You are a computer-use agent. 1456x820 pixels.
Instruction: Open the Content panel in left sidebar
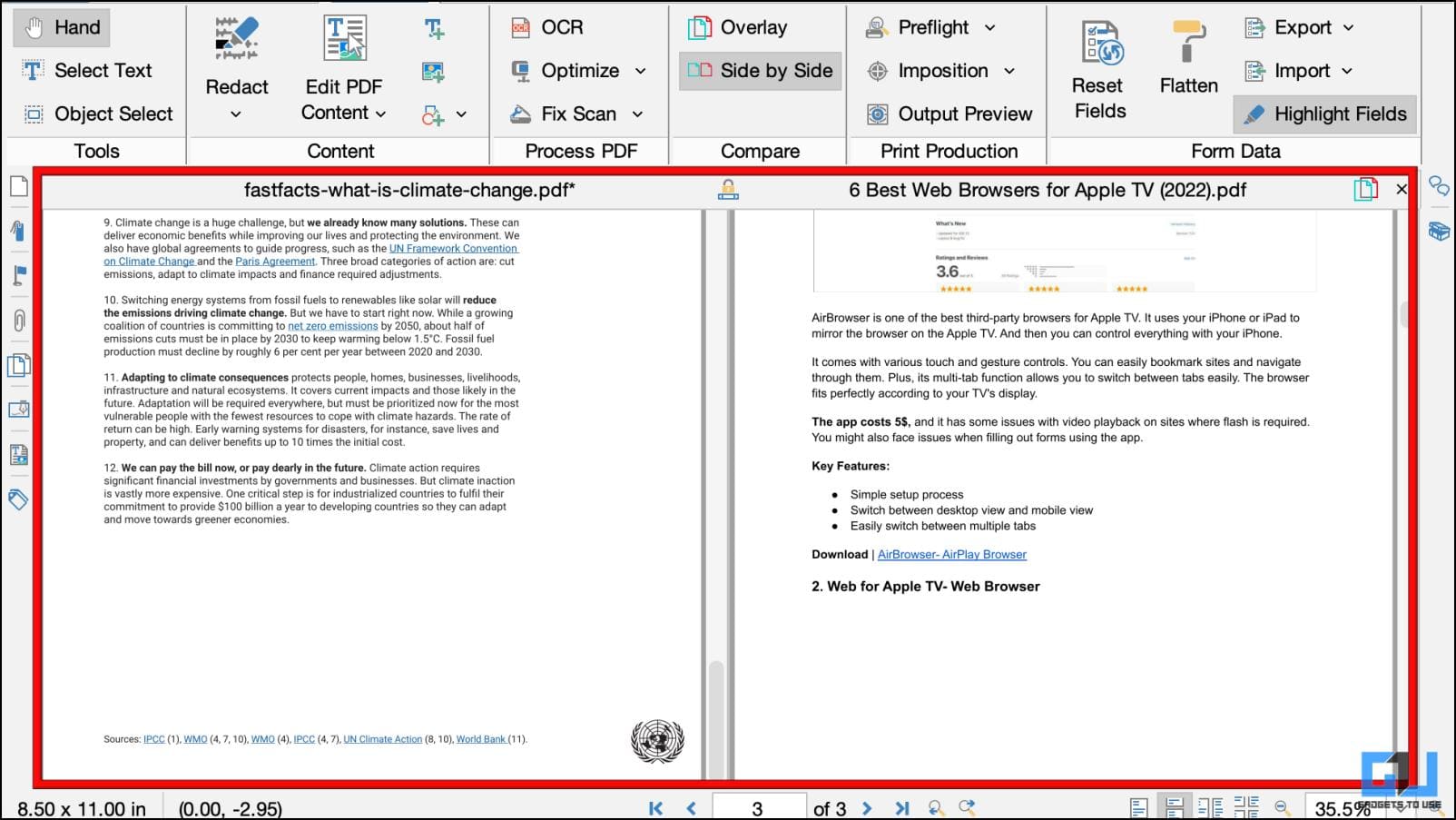click(18, 454)
